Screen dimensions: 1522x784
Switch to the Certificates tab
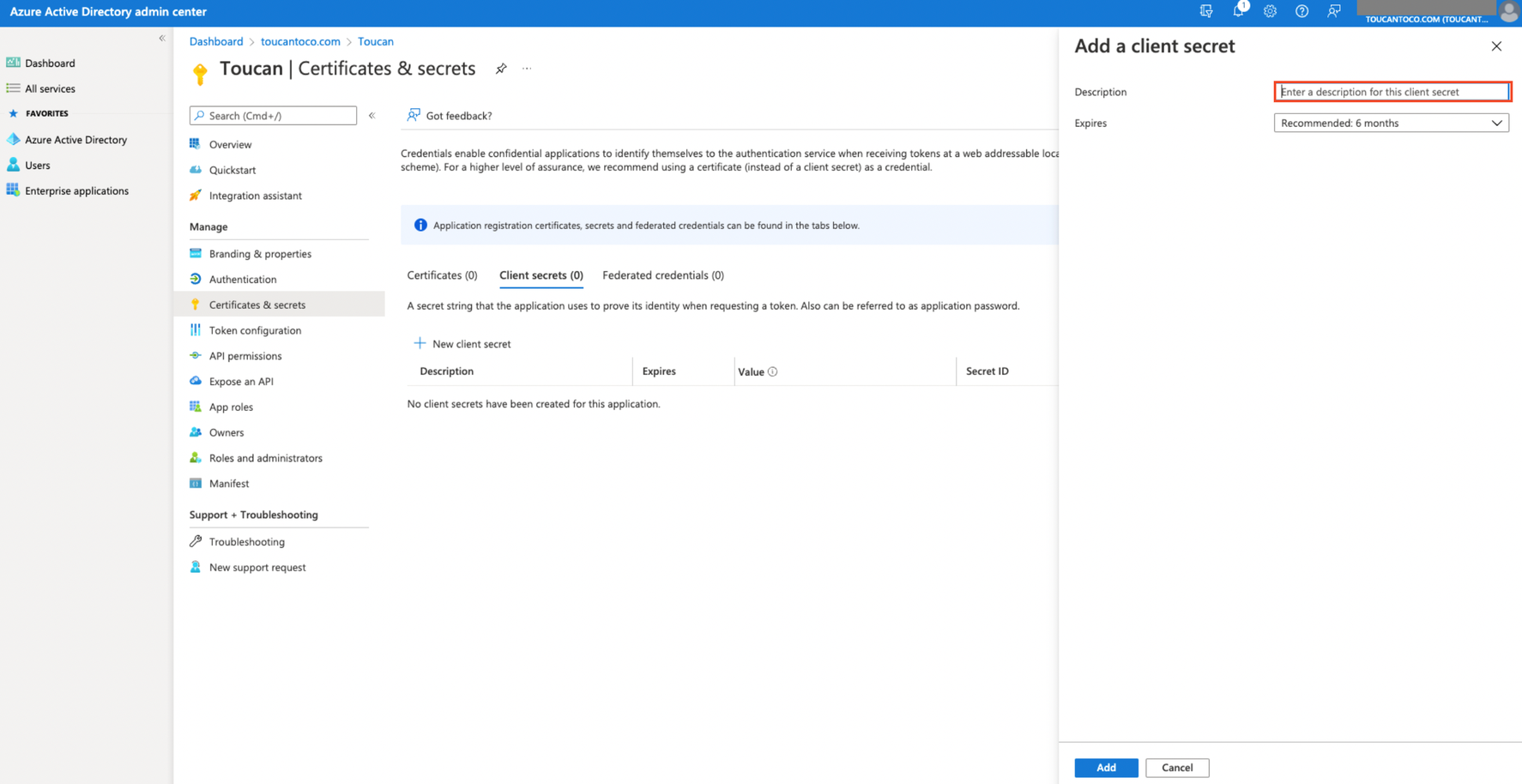[441, 274]
